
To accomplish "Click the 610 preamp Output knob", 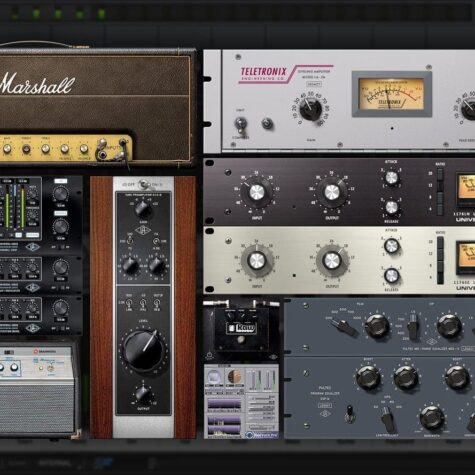I will pyautogui.click(x=143, y=395).
